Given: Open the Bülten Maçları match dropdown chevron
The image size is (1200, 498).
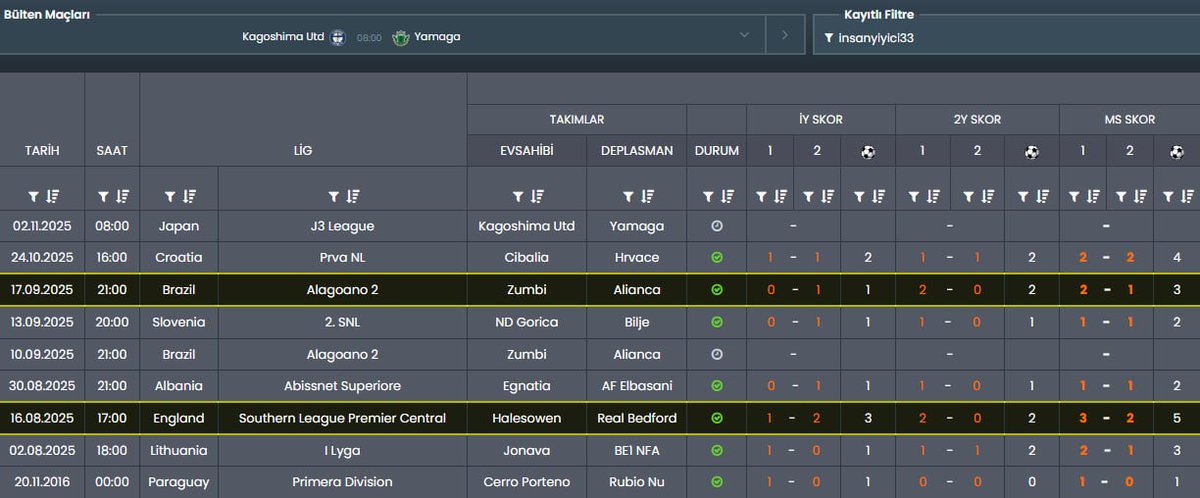Looking at the screenshot, I should pos(744,35).
